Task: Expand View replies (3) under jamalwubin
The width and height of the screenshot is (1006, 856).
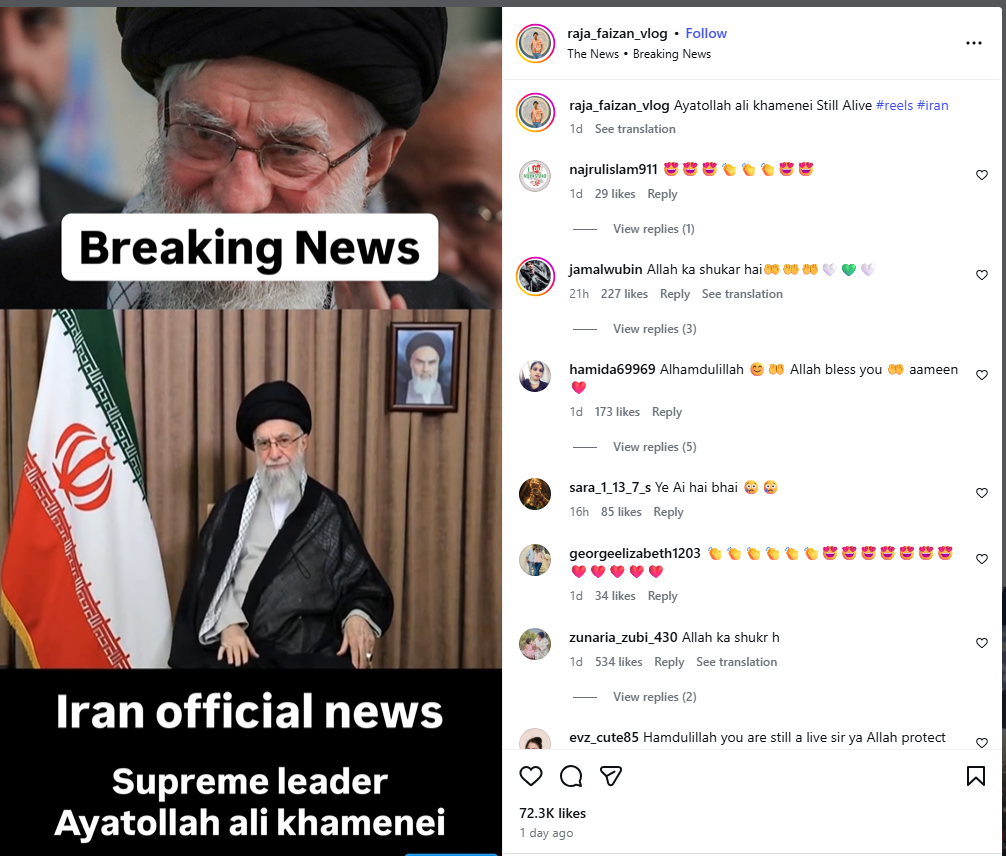Action: (654, 329)
